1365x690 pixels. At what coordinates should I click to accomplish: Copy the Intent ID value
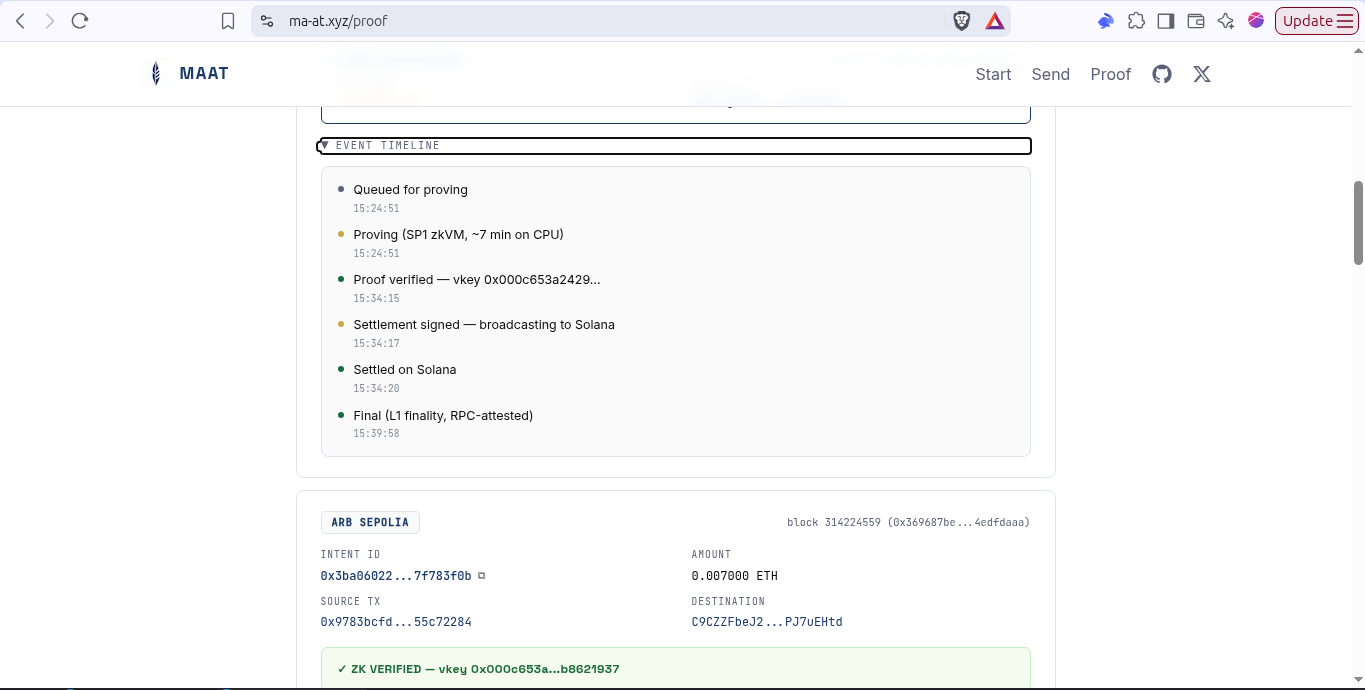[482, 576]
